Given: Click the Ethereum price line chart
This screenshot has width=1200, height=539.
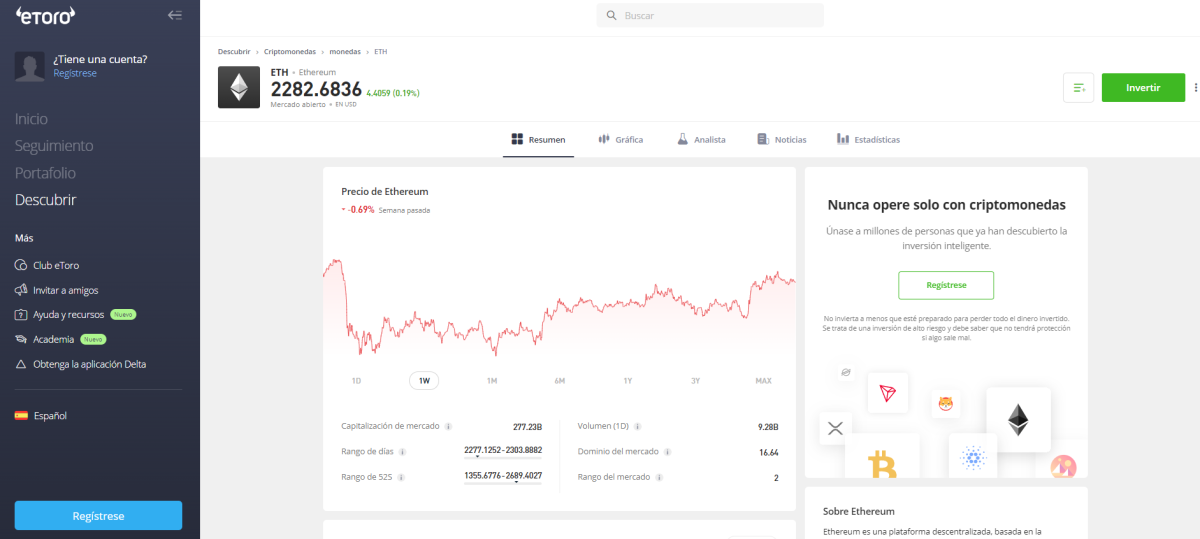Looking at the screenshot, I should (559, 310).
